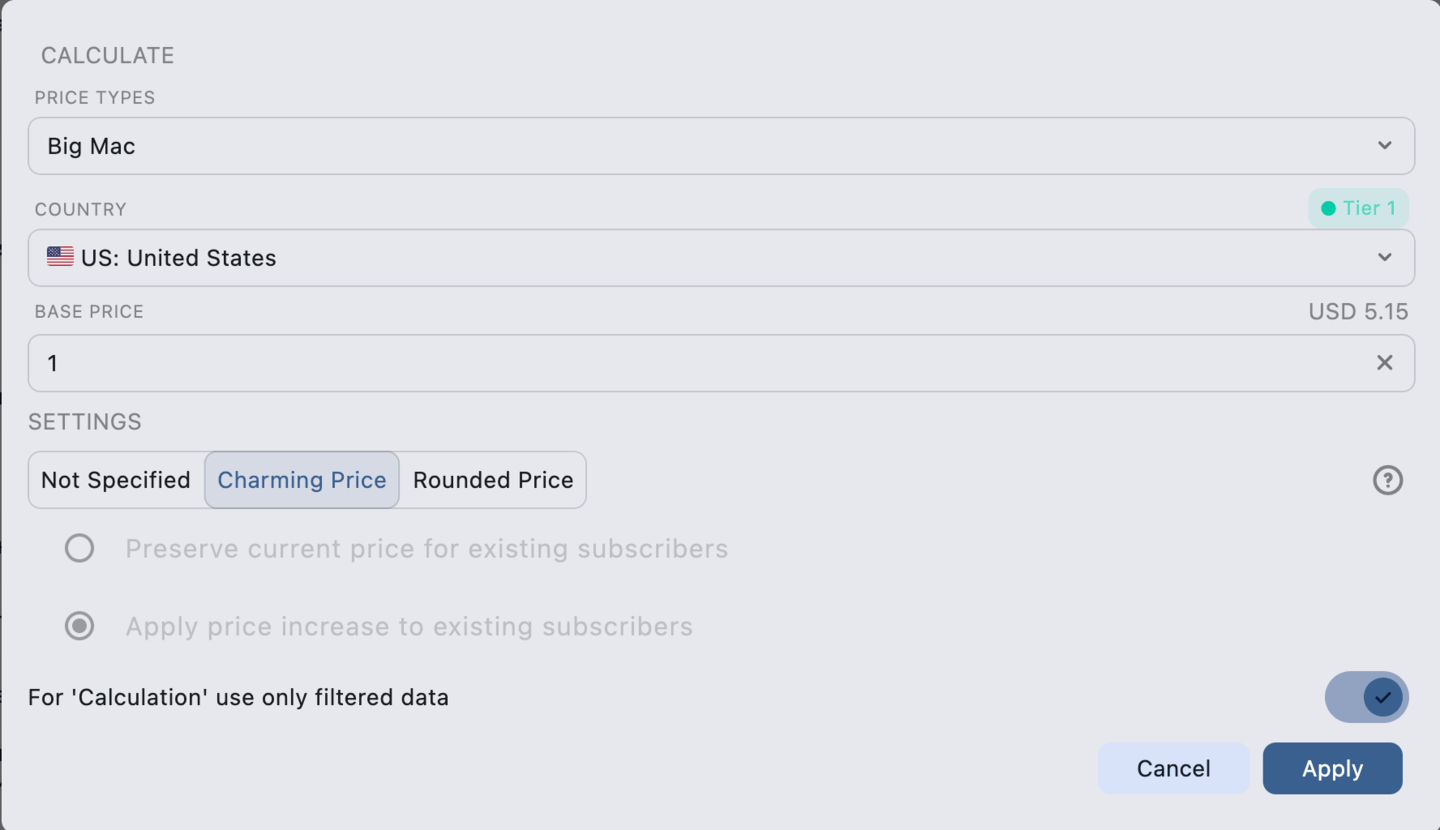The image size is (1440, 830).
Task: Open the Big Mac price types dropdown
Action: 720,145
